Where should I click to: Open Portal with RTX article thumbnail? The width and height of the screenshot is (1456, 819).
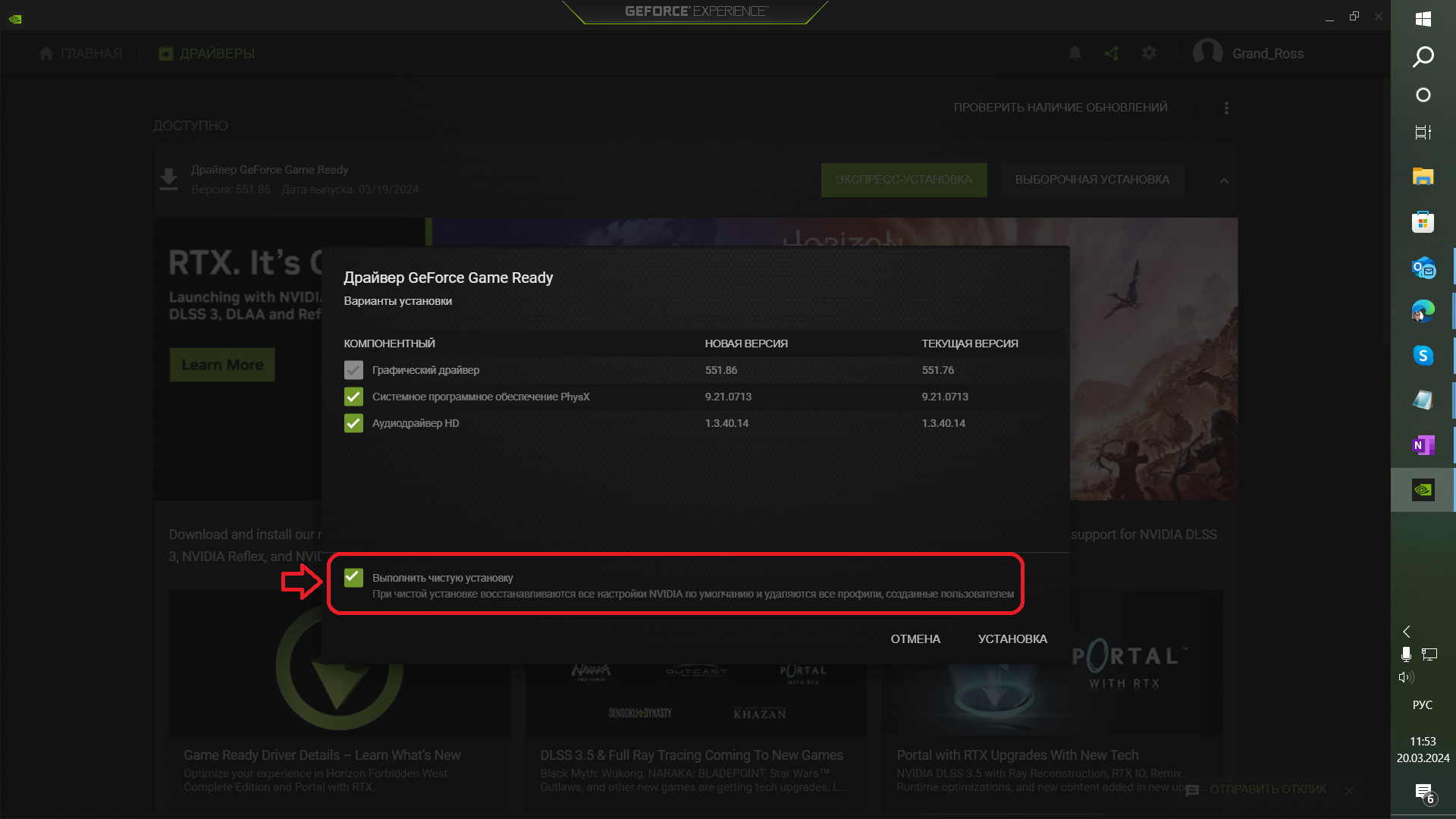pos(1052,699)
